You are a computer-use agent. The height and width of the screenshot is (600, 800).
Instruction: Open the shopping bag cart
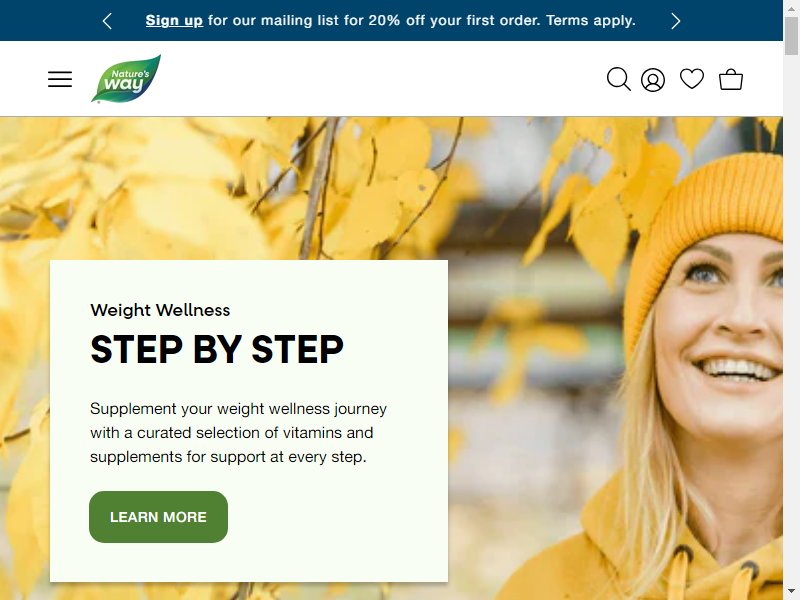click(x=731, y=79)
